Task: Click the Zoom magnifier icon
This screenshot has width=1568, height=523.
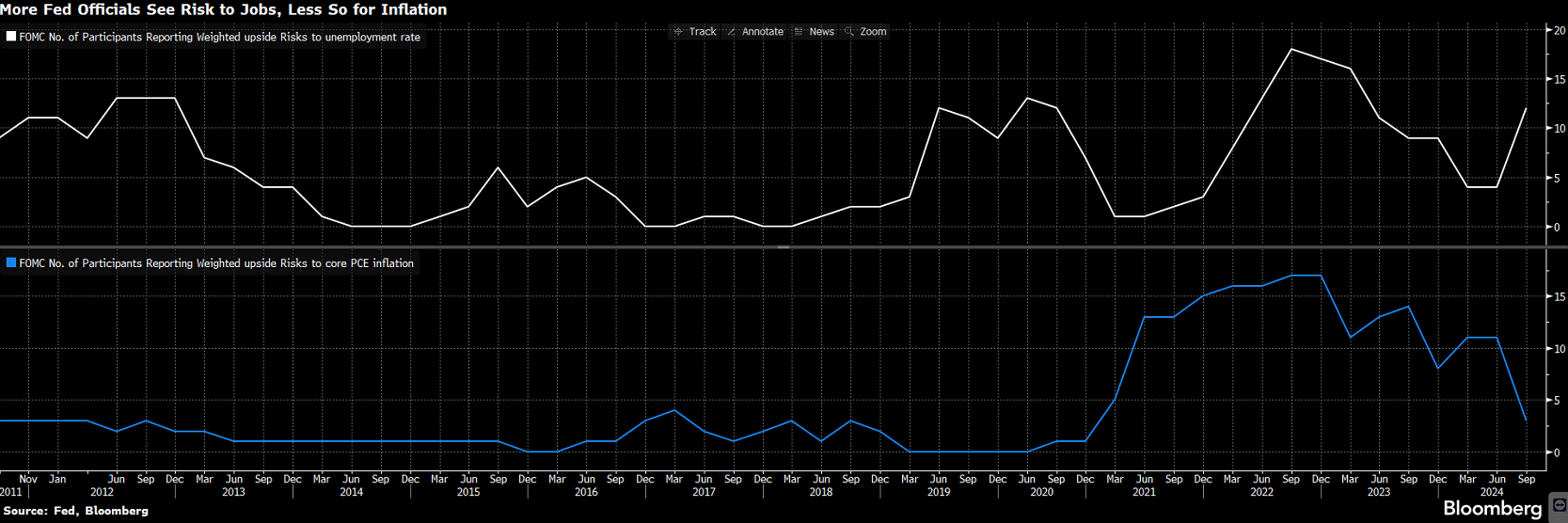Action: (x=849, y=32)
